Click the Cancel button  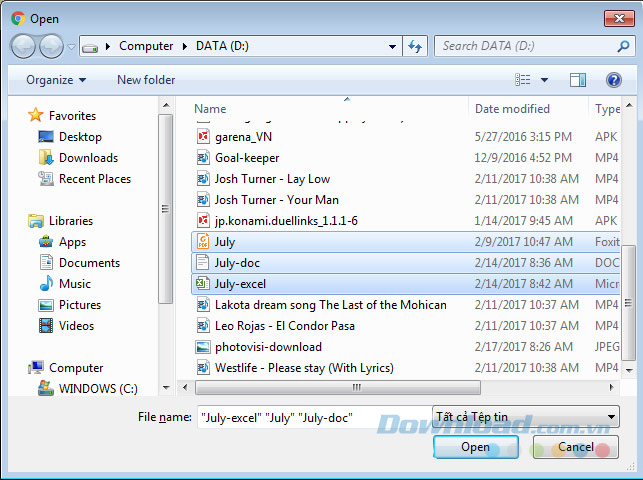[576, 447]
